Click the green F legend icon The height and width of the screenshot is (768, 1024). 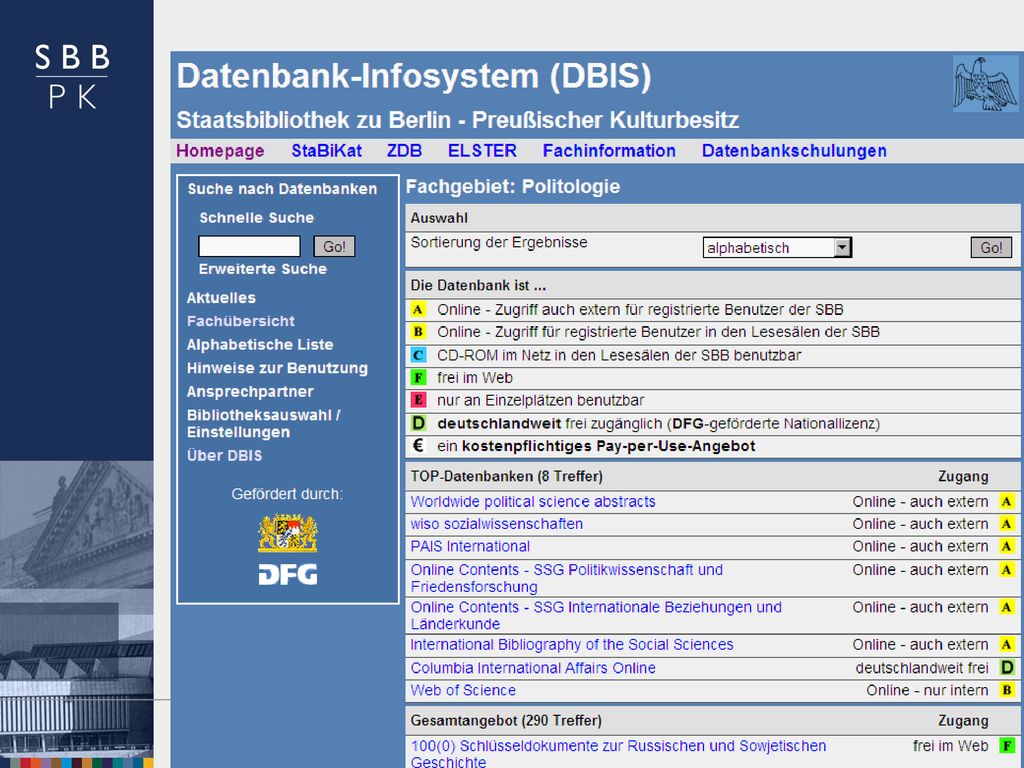(418, 377)
